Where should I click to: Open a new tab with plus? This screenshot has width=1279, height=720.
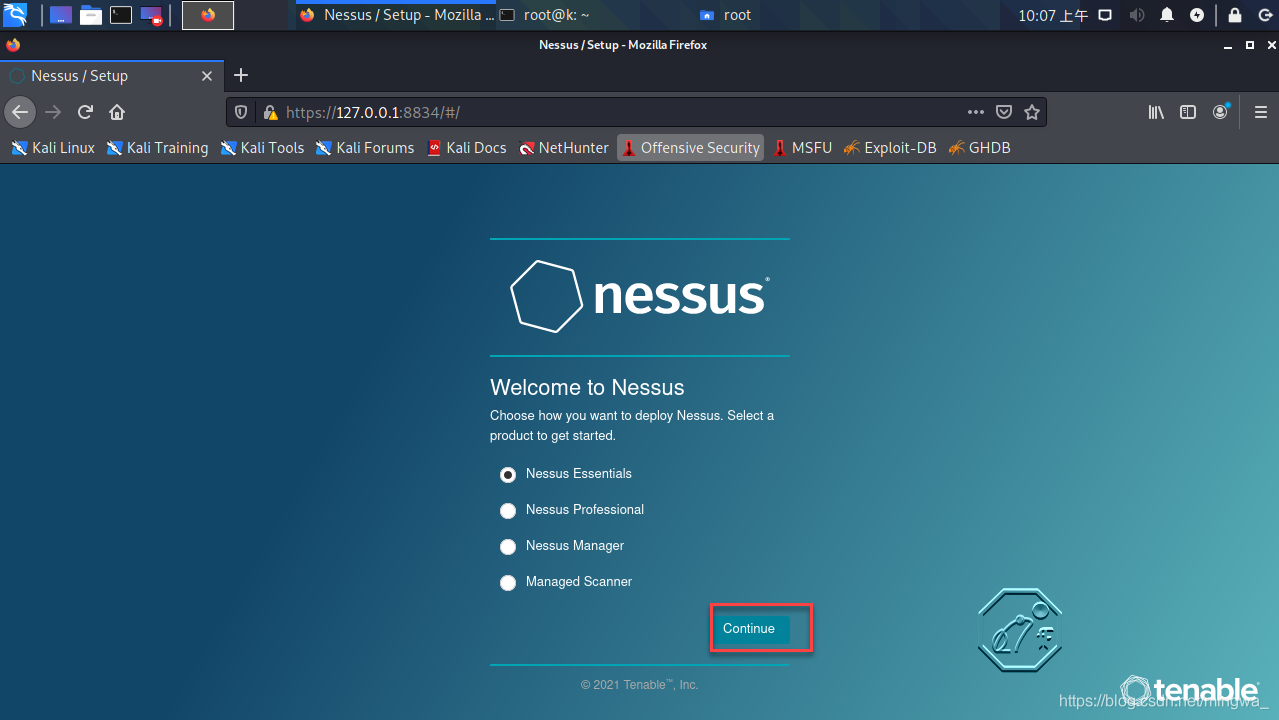click(x=240, y=76)
